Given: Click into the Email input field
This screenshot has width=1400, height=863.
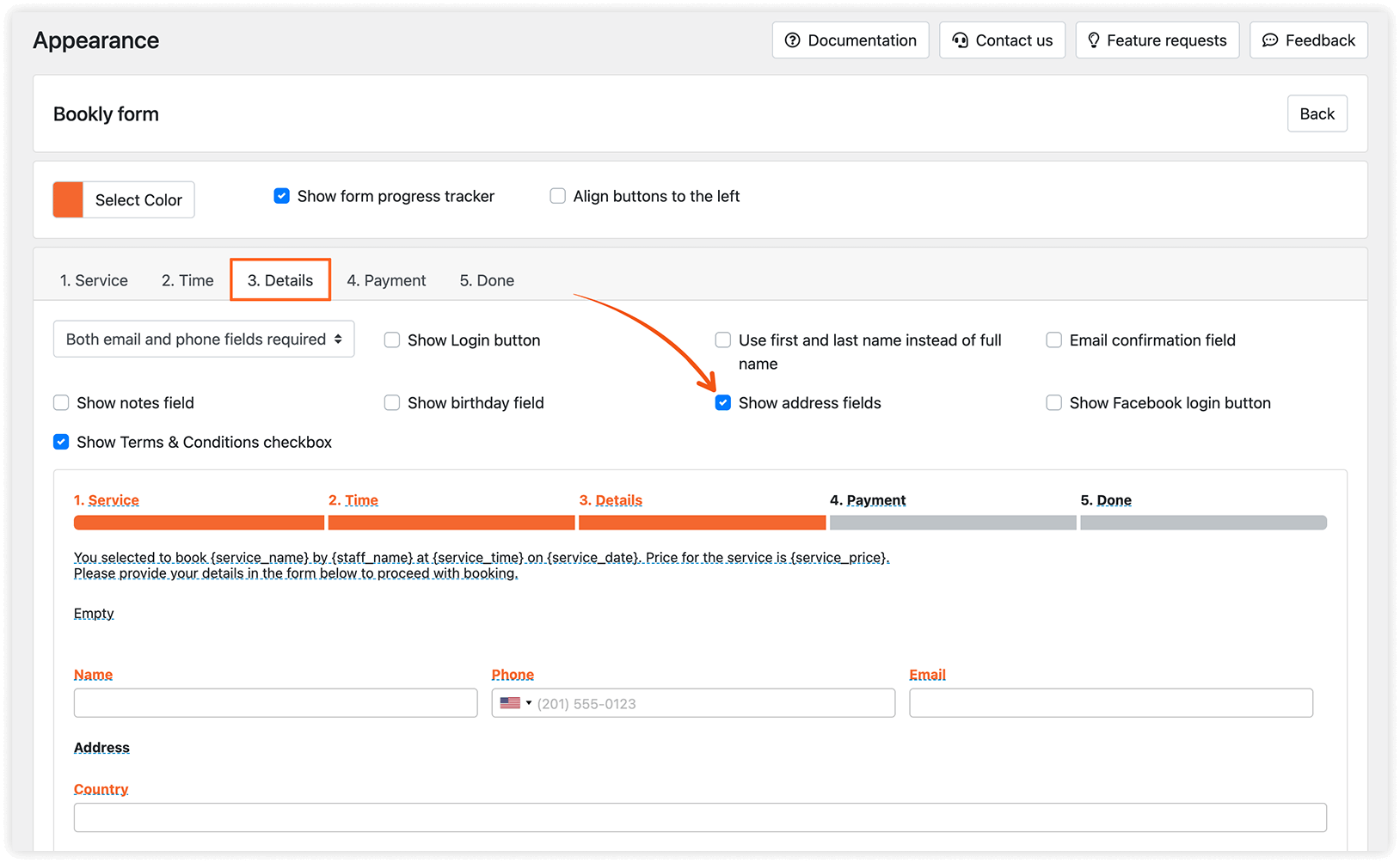Looking at the screenshot, I should click(1111, 703).
